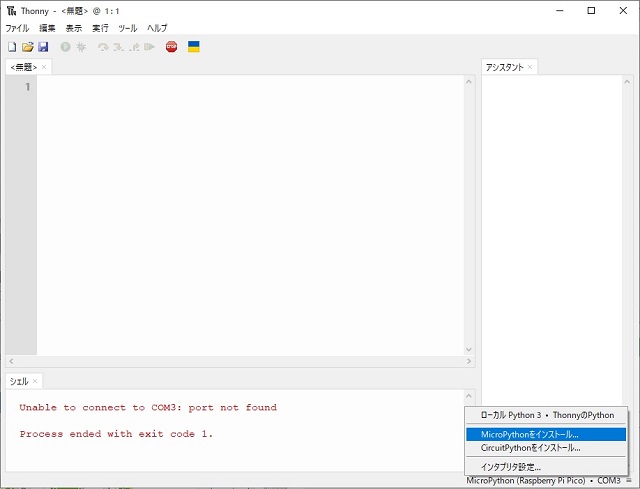Stop the backend with red STOP icon
Screen dimensions: 640x489
pos(171,47)
